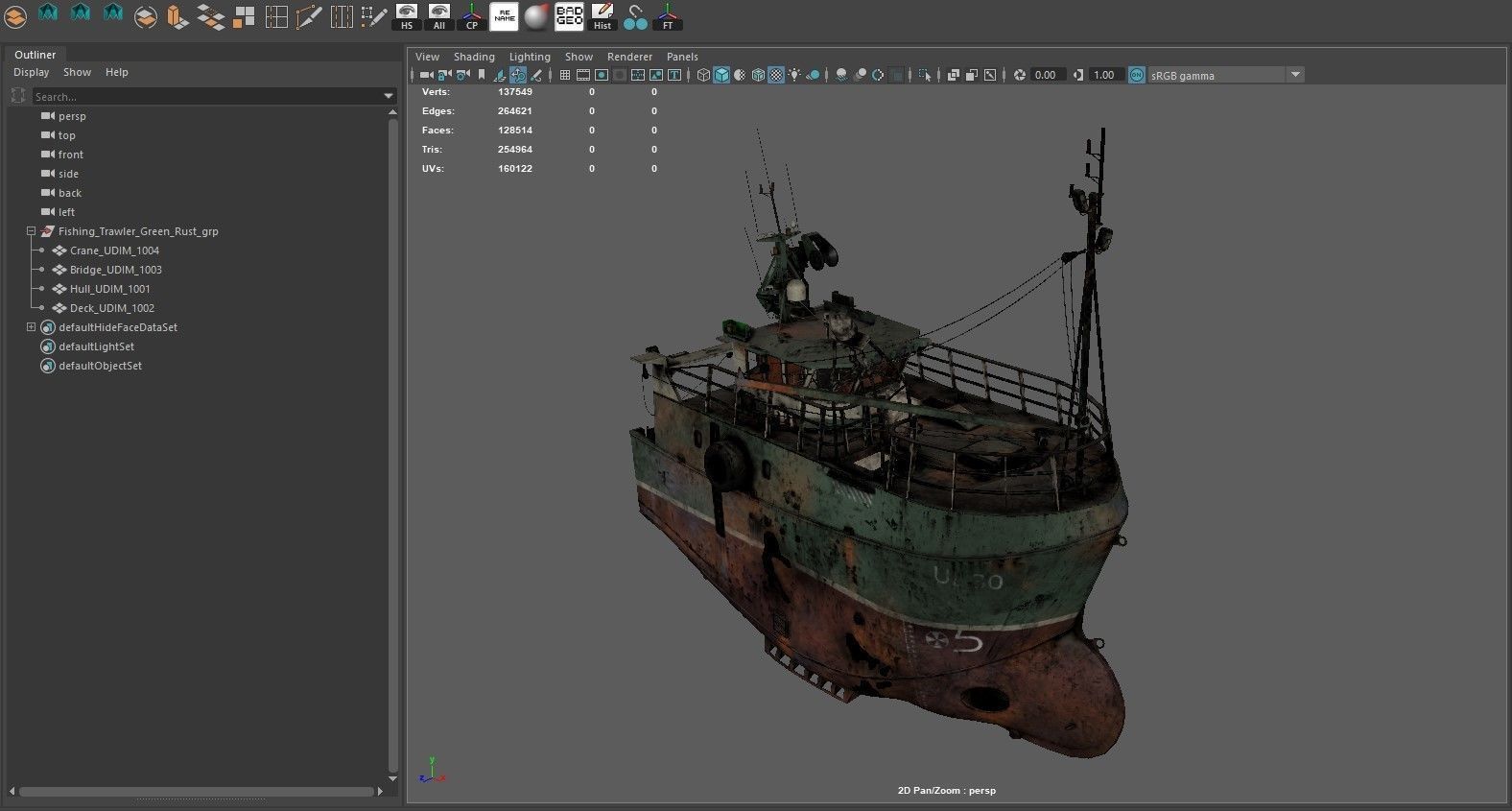1512x811 pixels.
Task: Click the exposure aperture icon
Action: [x=1020, y=75]
